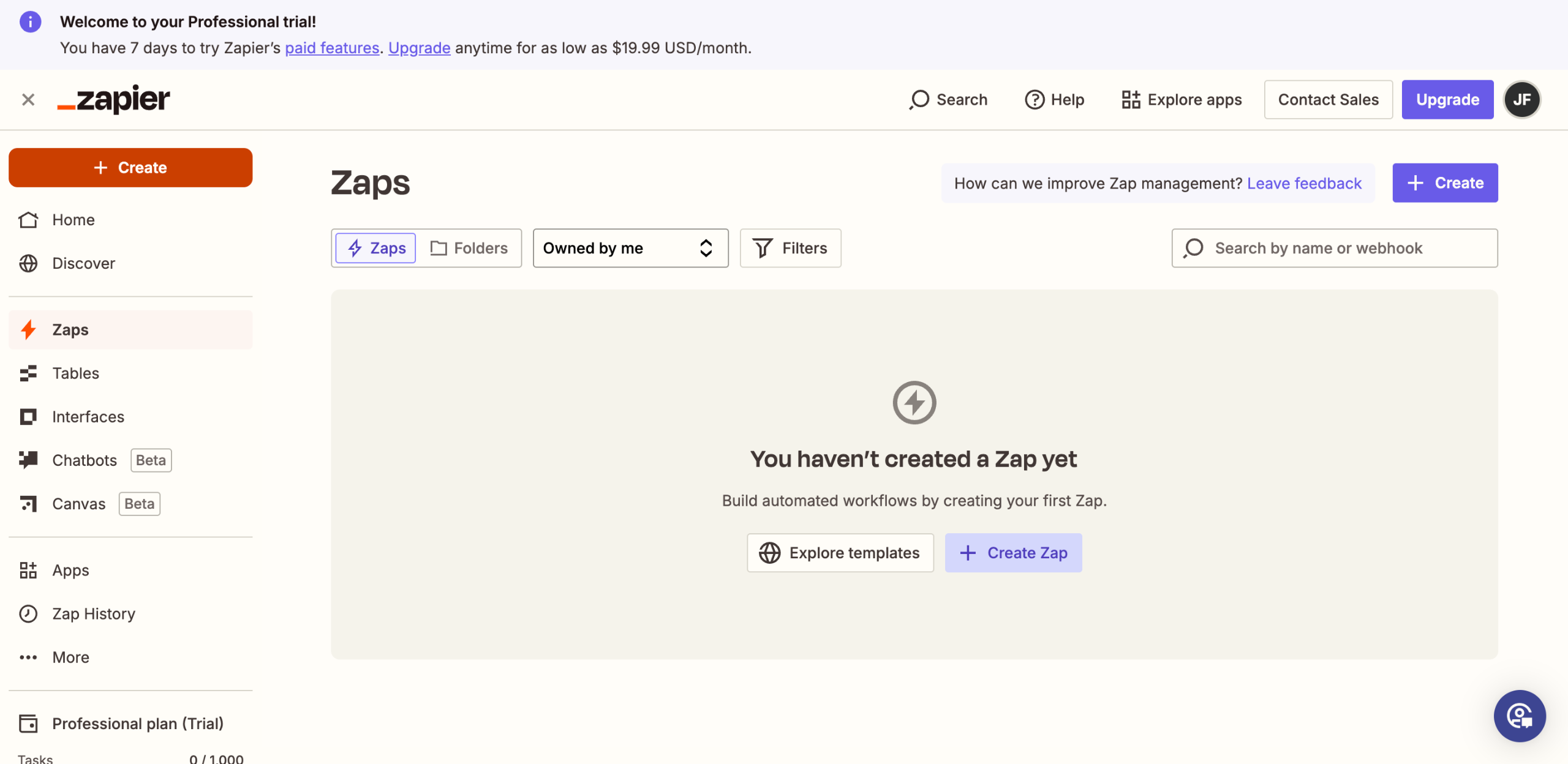Open Interfaces from the sidebar
Viewport: 1568px width, 764px height.
pyautogui.click(x=88, y=416)
